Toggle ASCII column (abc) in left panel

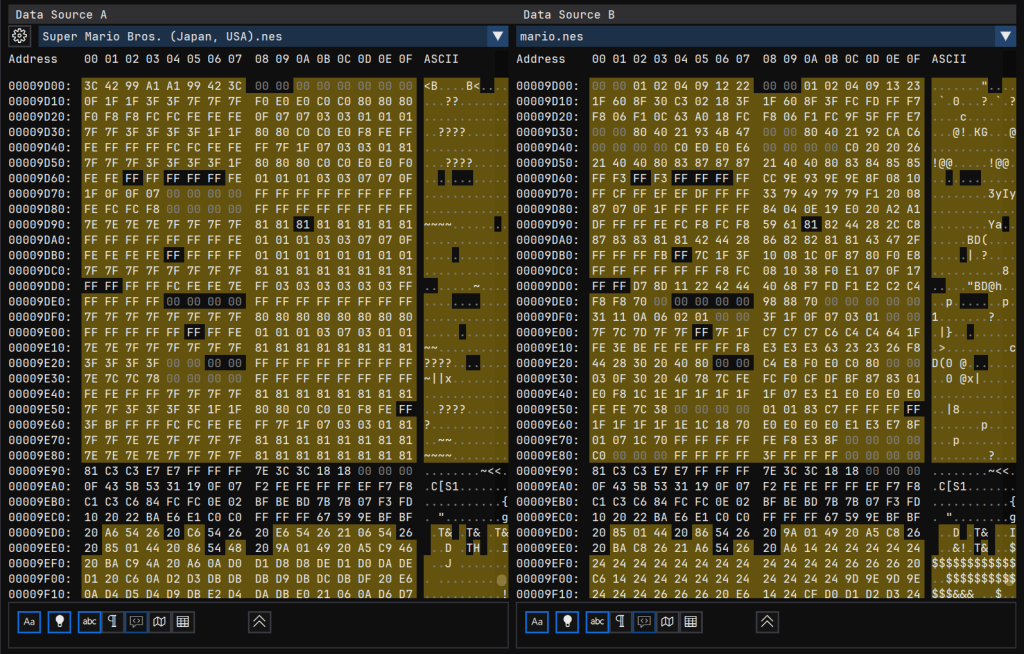click(90, 621)
